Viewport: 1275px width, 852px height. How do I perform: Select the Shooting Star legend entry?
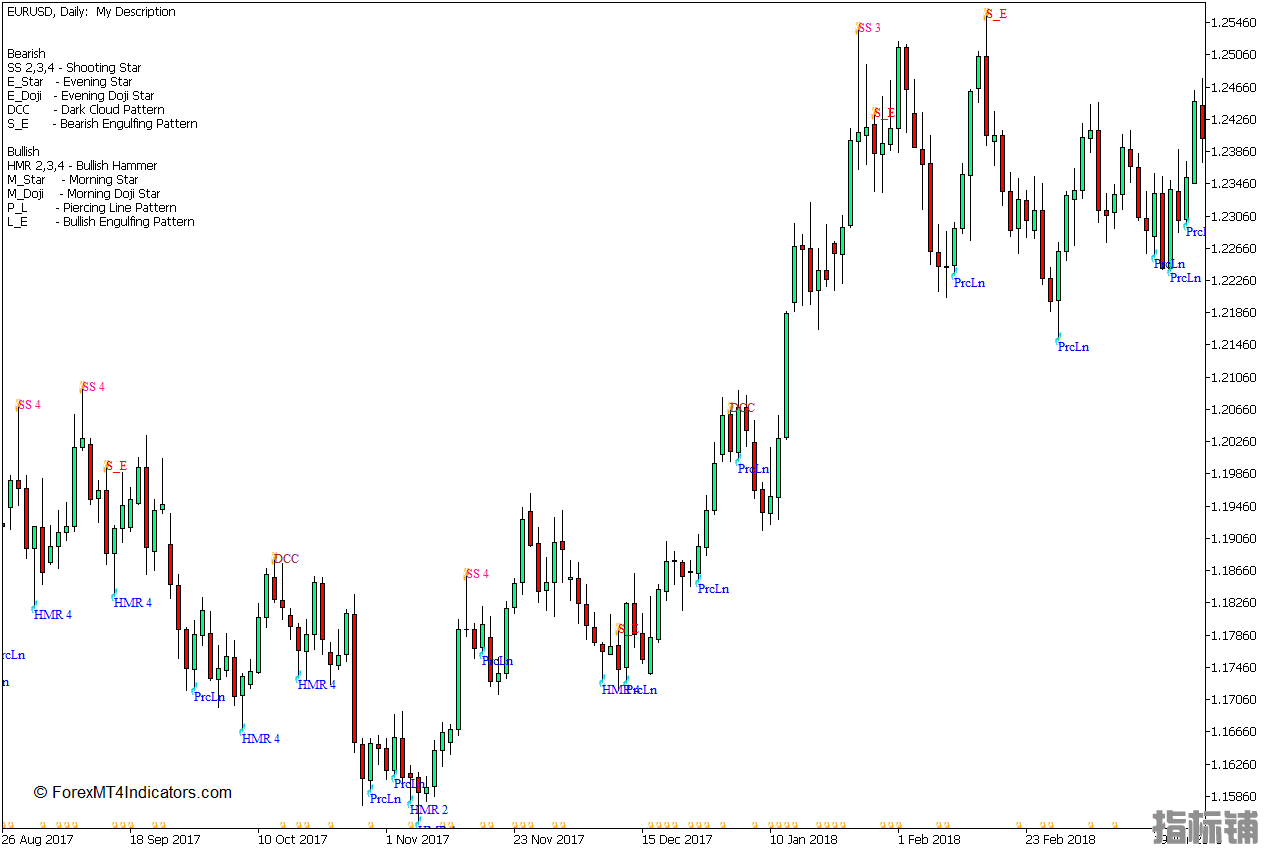(x=74, y=68)
